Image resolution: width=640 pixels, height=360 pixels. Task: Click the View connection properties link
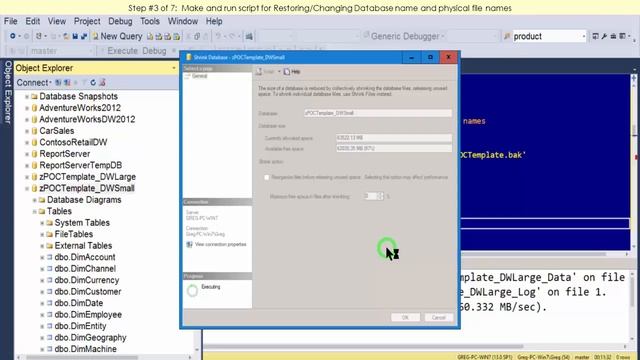220,244
